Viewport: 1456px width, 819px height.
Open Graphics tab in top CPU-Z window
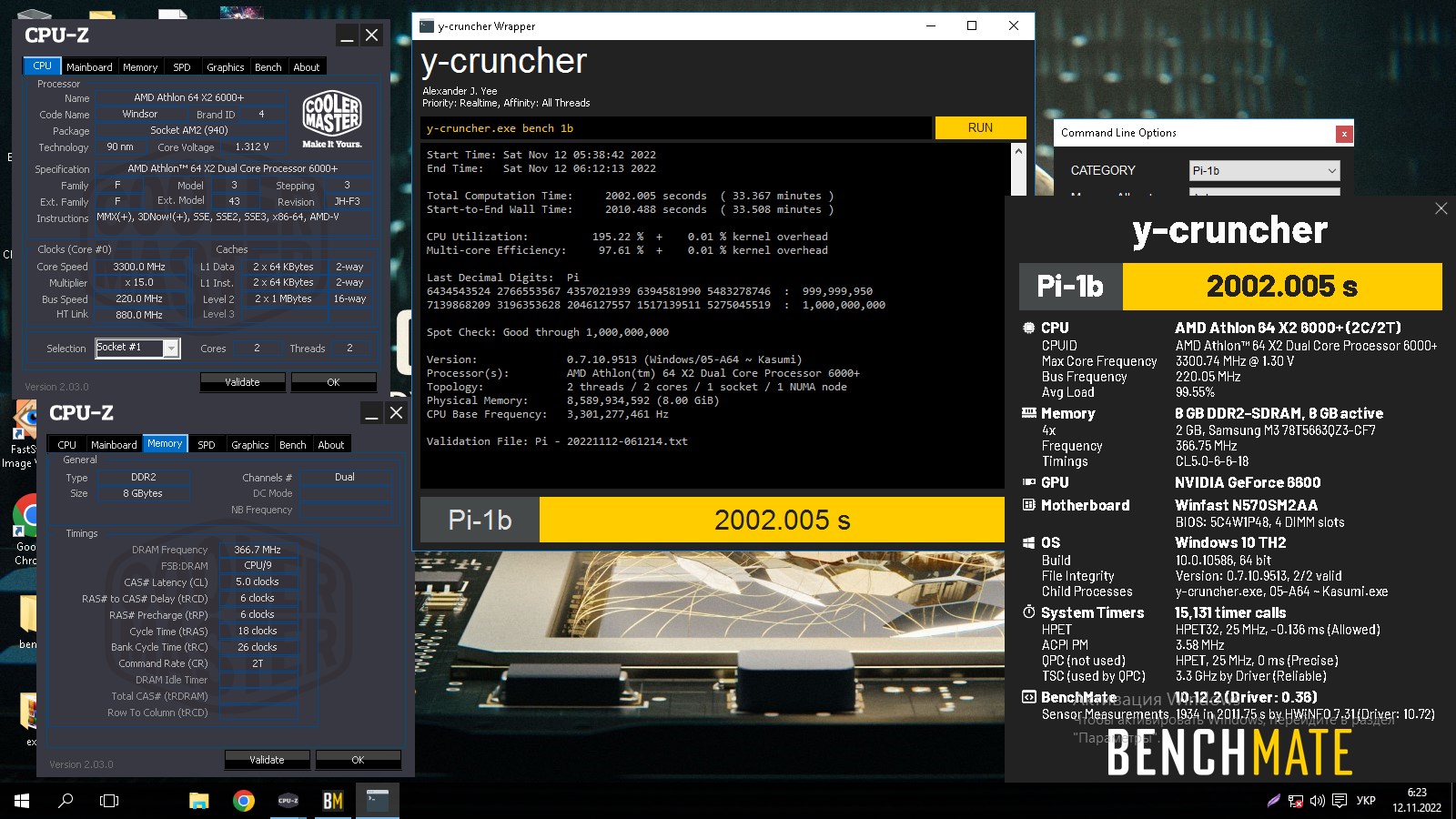225,67
